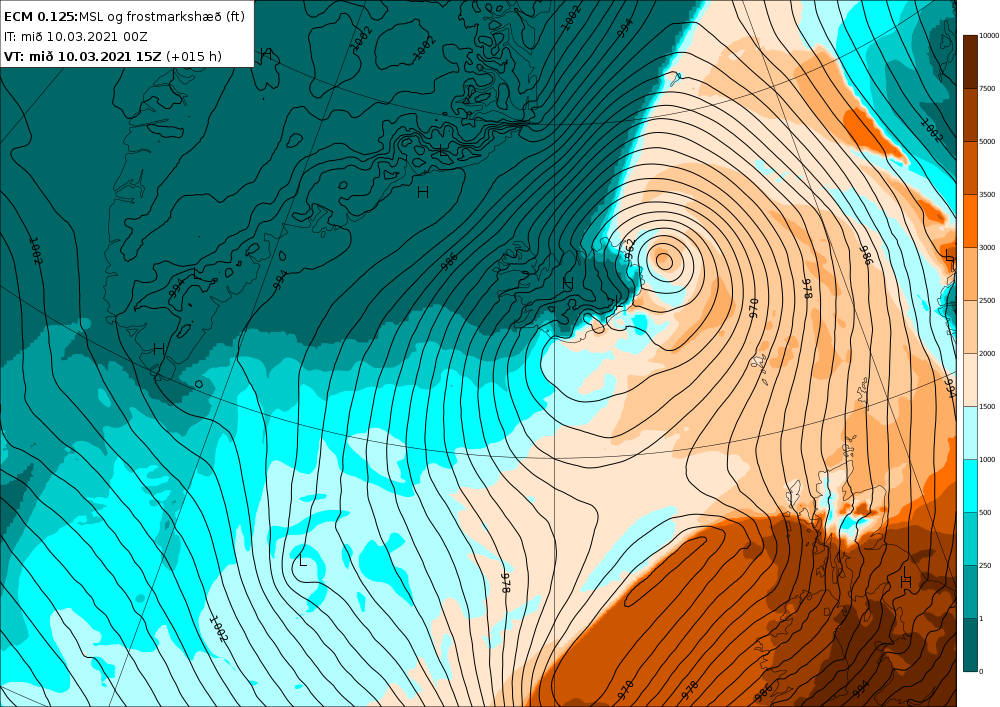The image size is (1000, 707).
Task: Click the H marker near Greenland's southern tip
Action: 159,349
